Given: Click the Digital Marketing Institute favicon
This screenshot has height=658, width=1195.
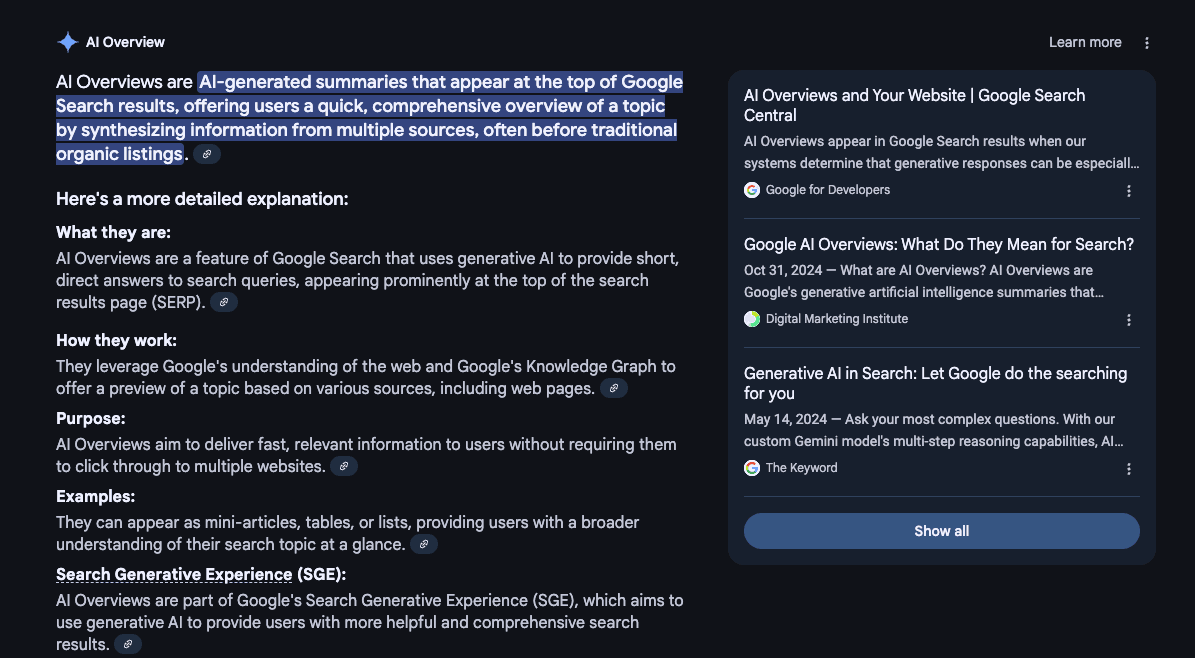Looking at the screenshot, I should [752, 319].
